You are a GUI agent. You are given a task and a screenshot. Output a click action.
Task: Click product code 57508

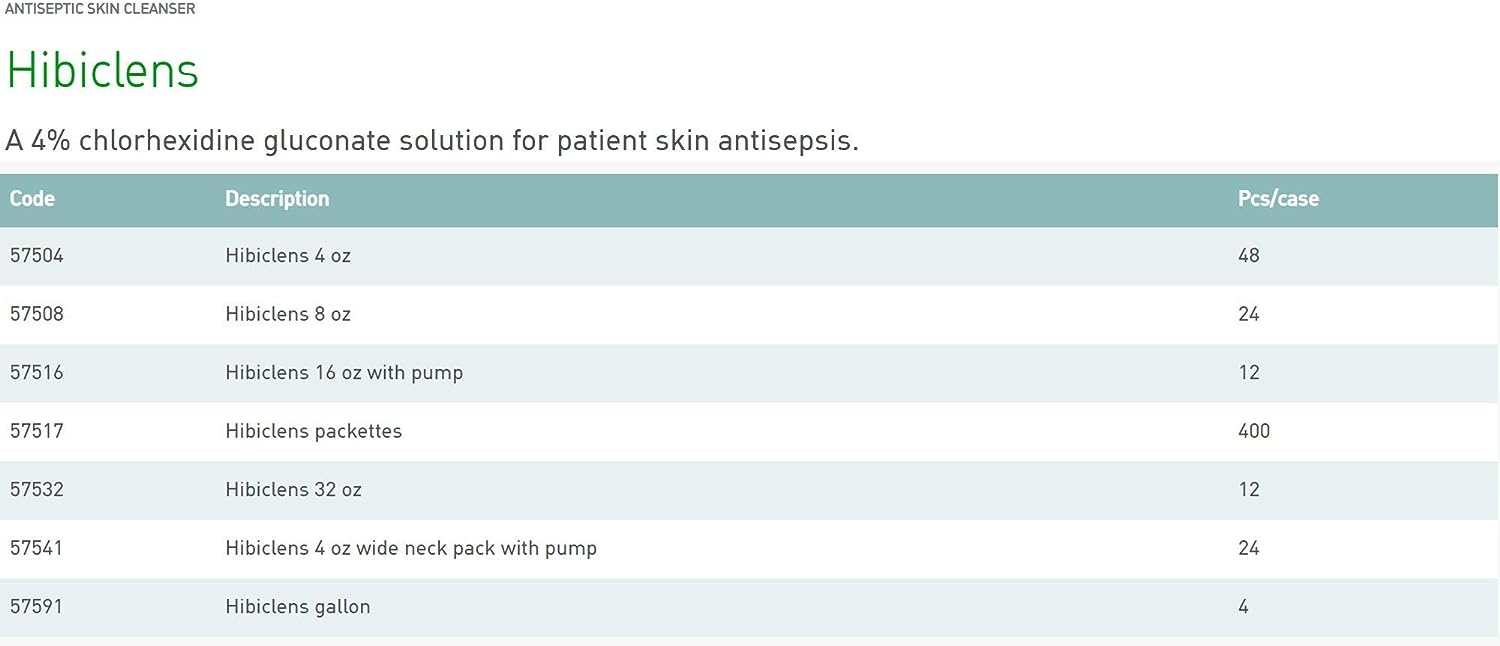pos(37,314)
